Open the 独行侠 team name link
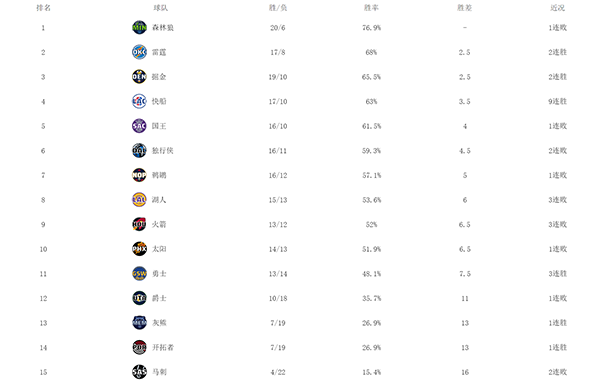Viewport: 600px width, 382px height. click(163, 150)
